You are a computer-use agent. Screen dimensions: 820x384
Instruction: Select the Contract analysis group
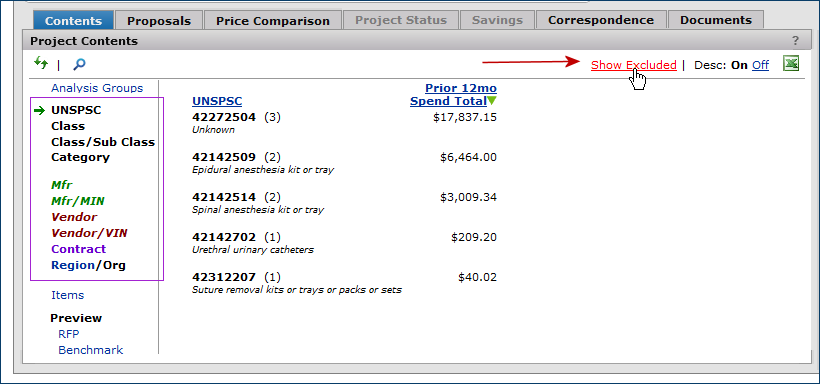point(78,249)
